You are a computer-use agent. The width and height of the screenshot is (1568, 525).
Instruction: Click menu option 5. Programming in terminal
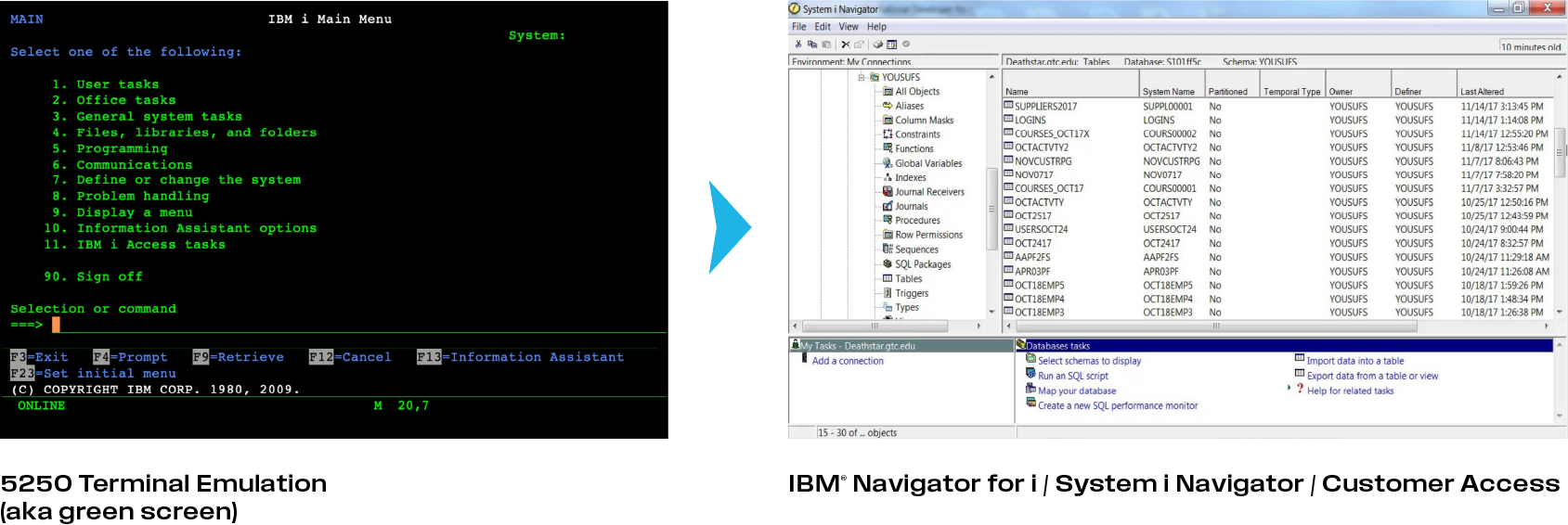point(110,148)
